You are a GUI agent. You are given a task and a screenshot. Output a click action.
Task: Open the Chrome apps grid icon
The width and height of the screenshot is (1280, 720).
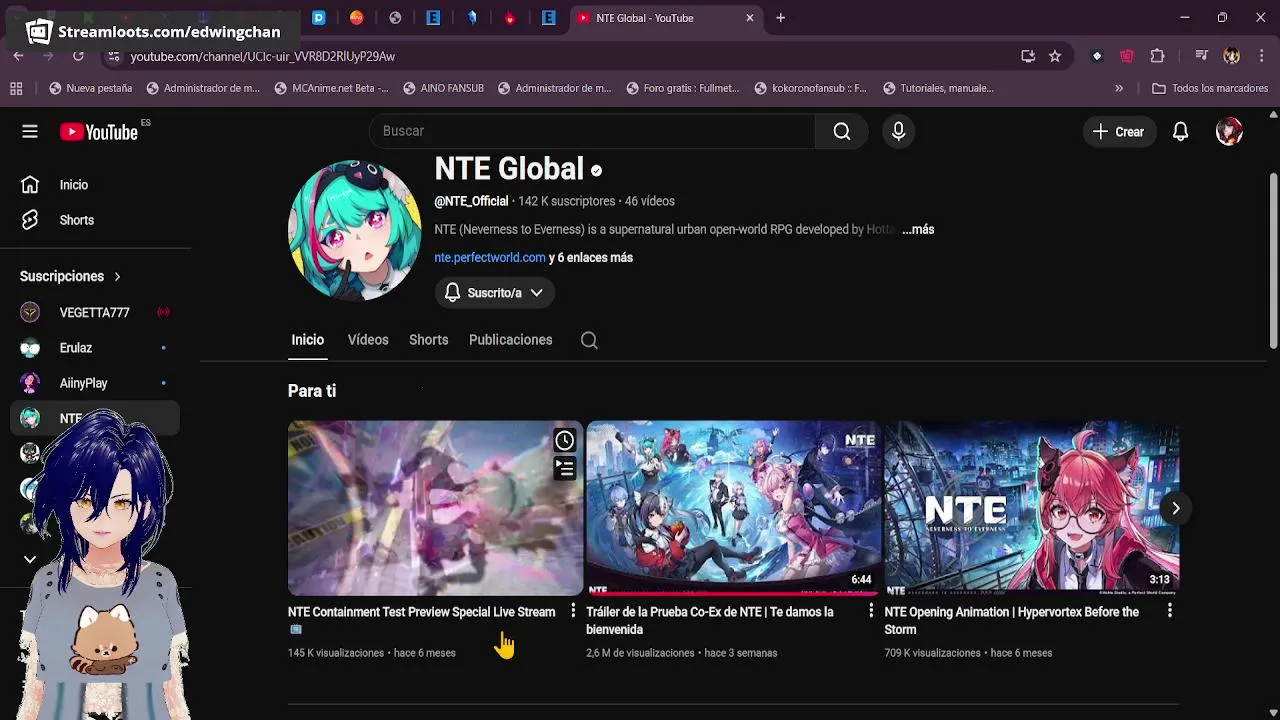16,88
